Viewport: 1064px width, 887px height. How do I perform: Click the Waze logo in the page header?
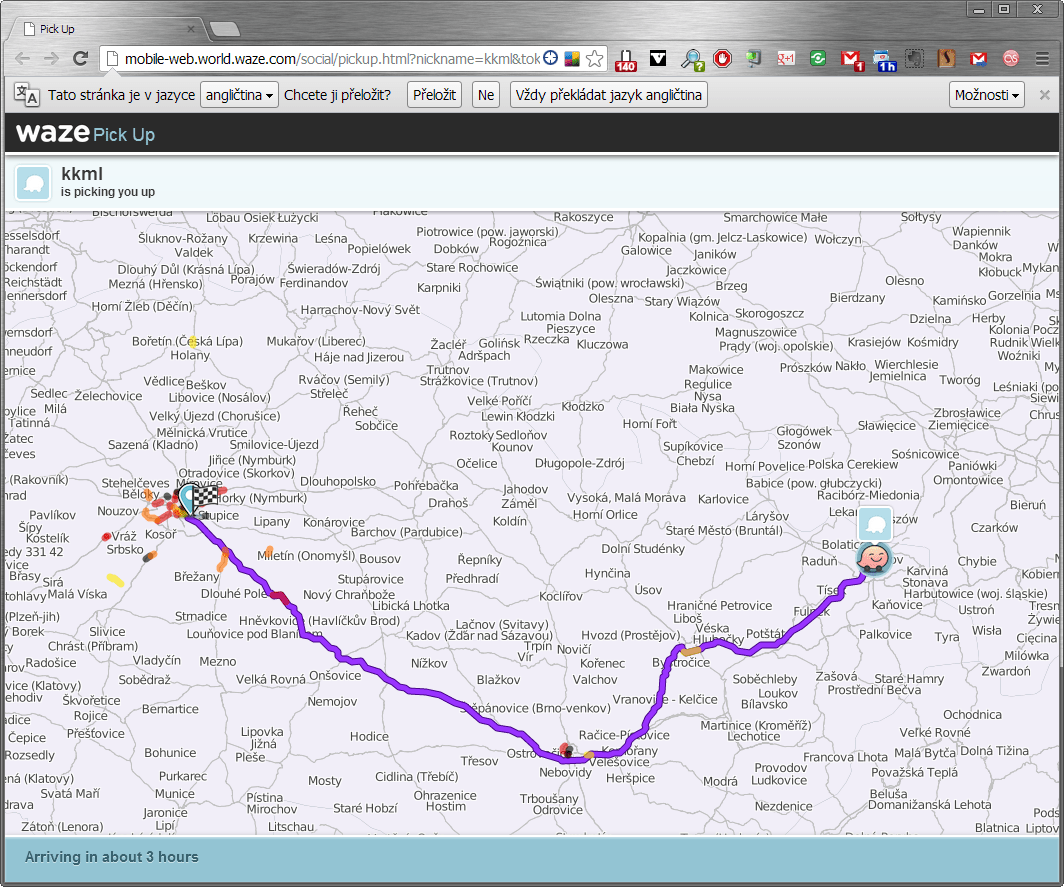pyautogui.click(x=53, y=132)
